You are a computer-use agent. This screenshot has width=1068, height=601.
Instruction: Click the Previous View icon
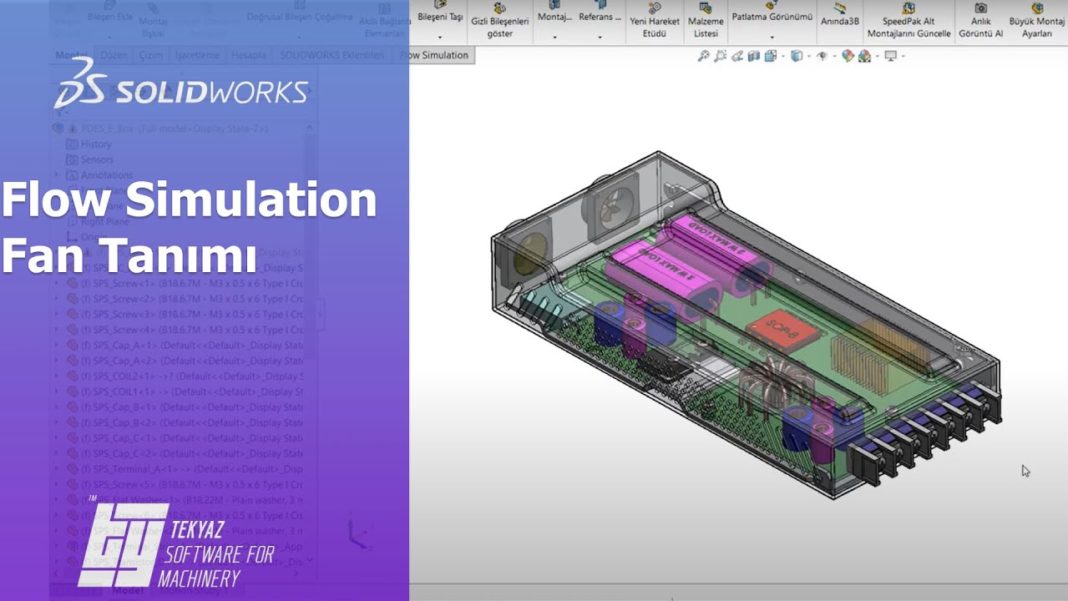737,56
